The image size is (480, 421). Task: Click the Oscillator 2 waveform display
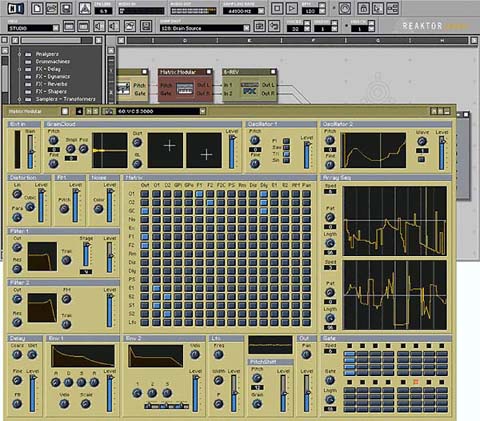pyautogui.click(x=374, y=150)
